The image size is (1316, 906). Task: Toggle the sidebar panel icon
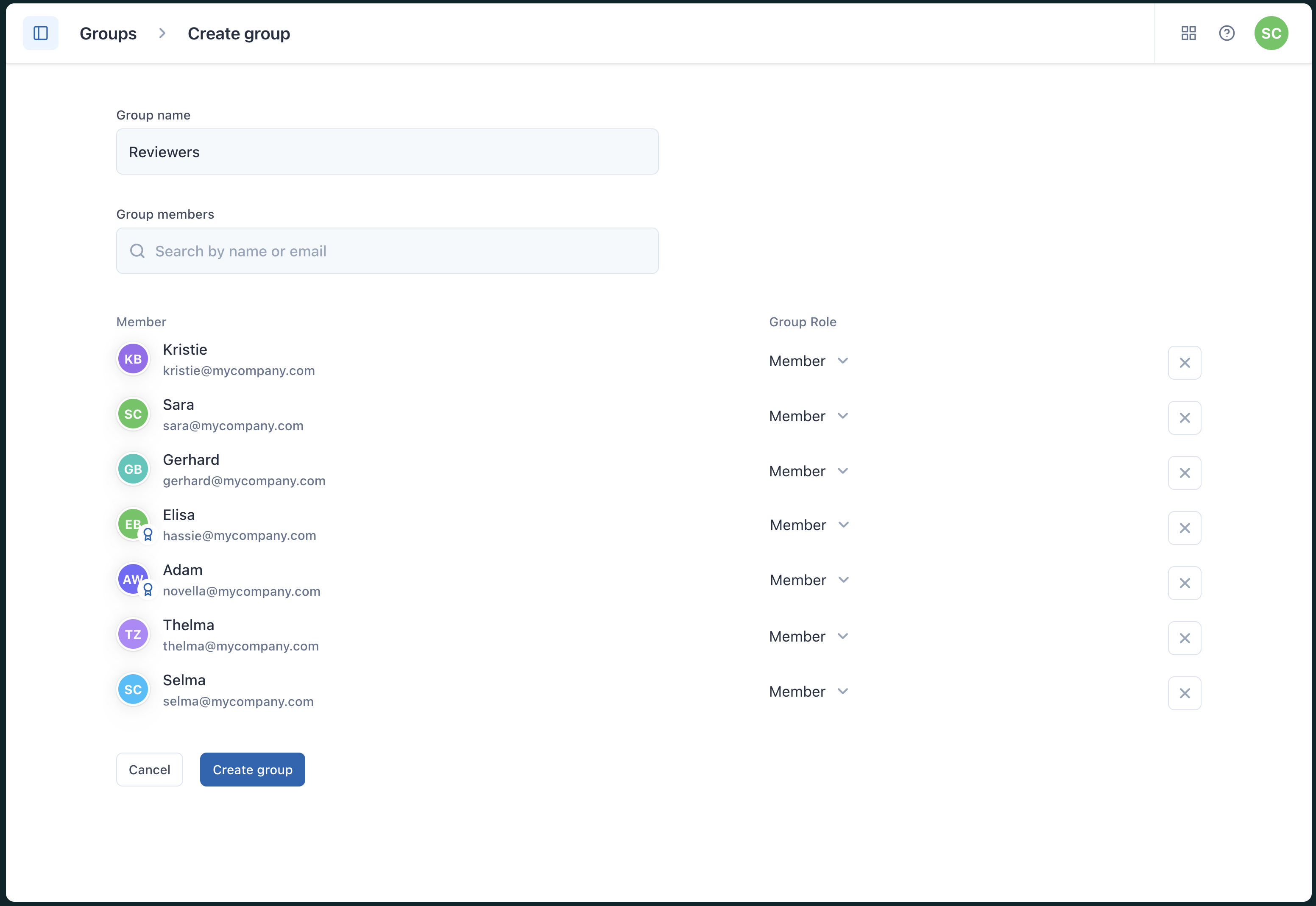pyautogui.click(x=40, y=33)
